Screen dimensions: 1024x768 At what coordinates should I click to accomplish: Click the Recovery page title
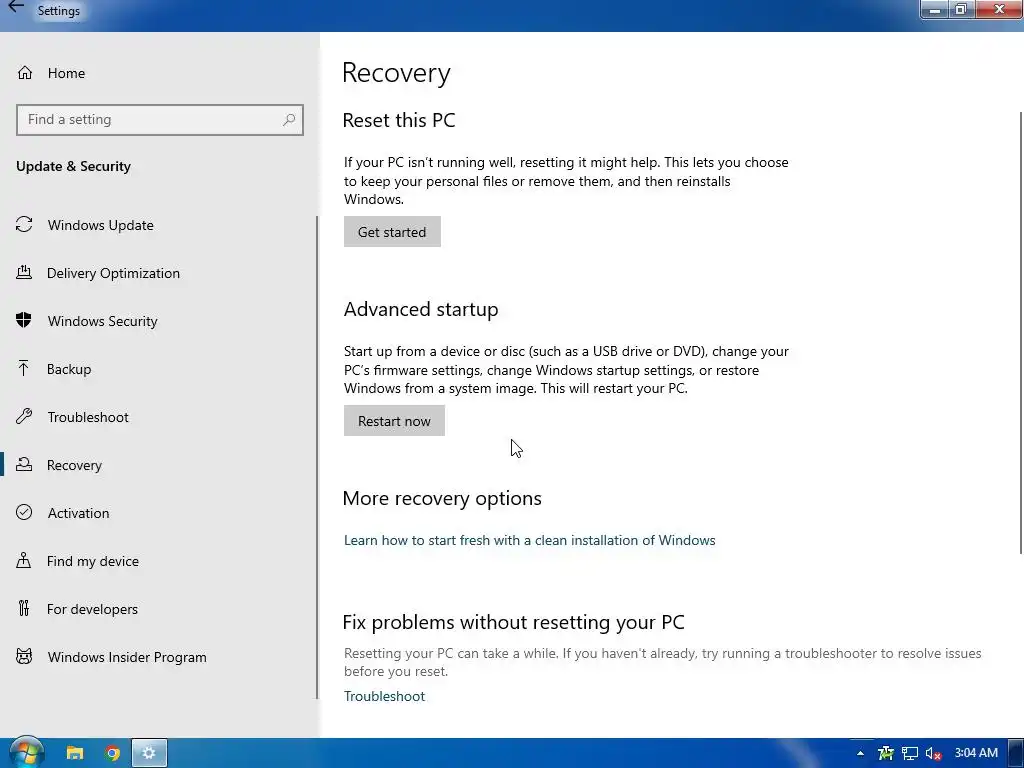(x=396, y=72)
